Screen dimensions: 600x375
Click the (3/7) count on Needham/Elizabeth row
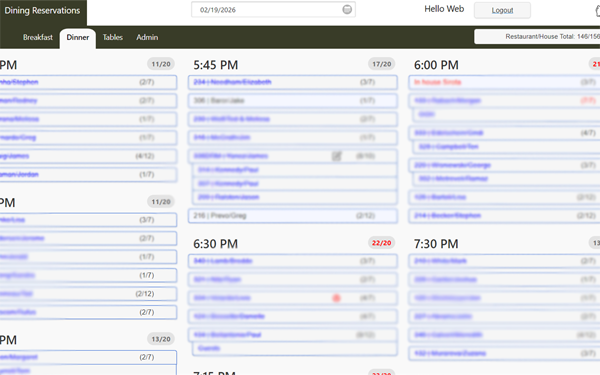367,82
